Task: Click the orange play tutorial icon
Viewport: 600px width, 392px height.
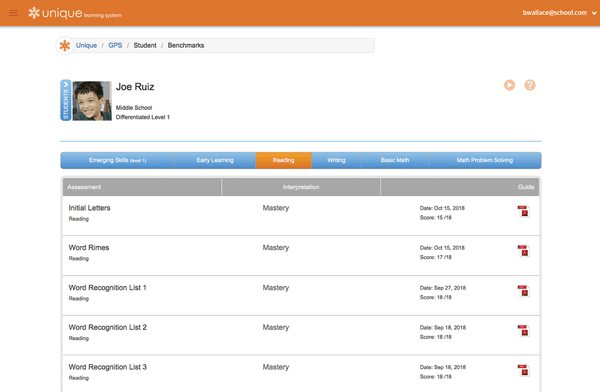Action: (509, 85)
